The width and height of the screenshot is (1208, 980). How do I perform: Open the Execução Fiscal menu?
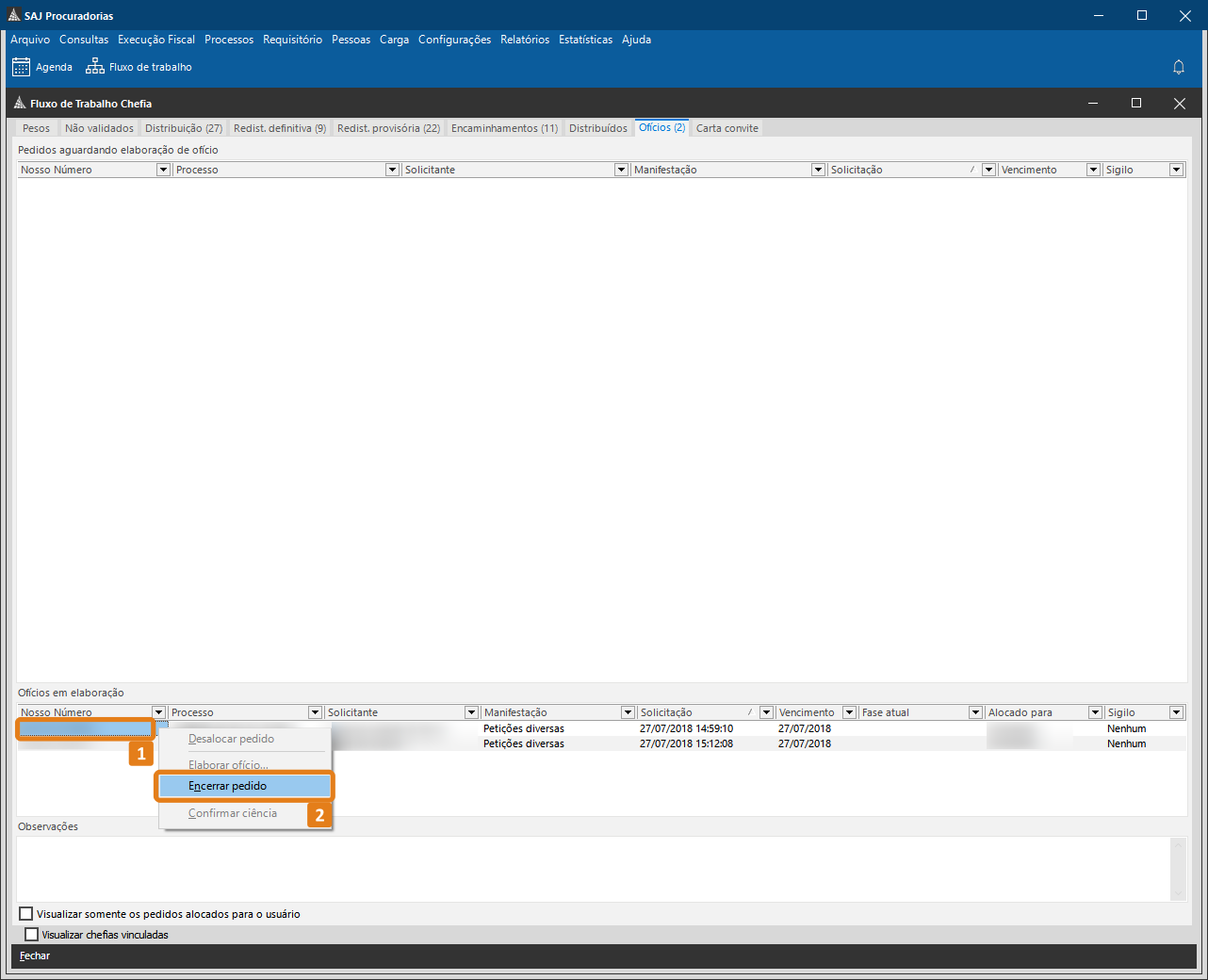(x=156, y=40)
